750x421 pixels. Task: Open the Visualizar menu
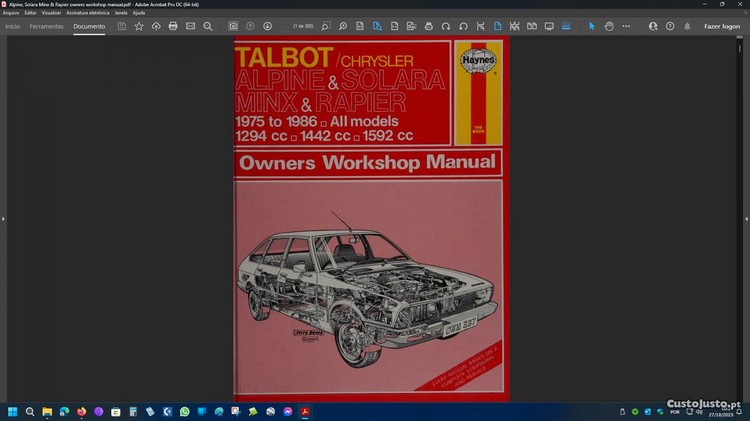coord(51,12)
